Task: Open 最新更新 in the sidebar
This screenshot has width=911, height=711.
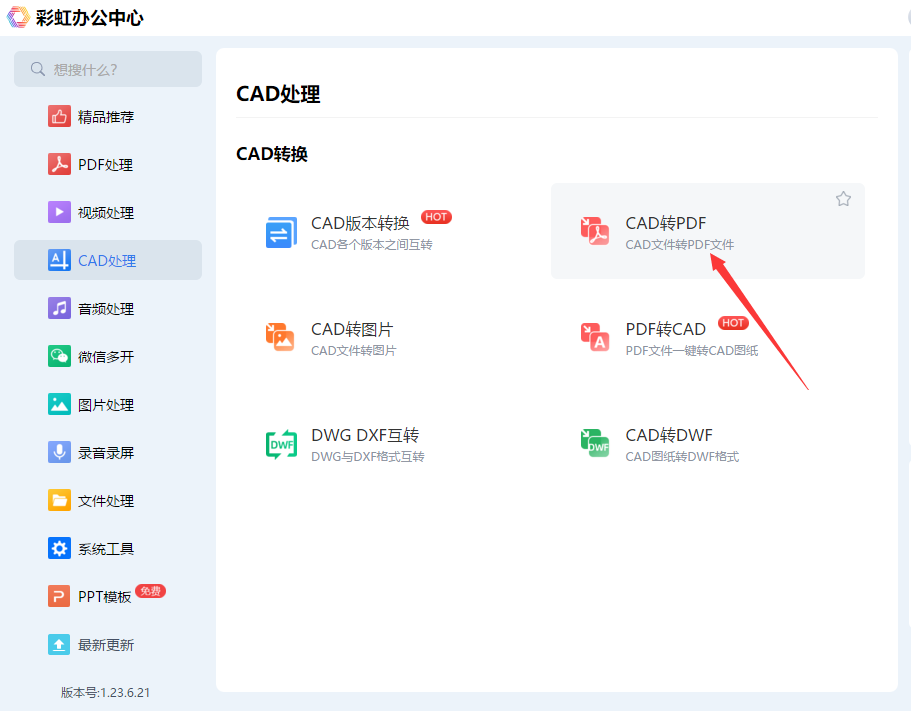Action: [108, 644]
